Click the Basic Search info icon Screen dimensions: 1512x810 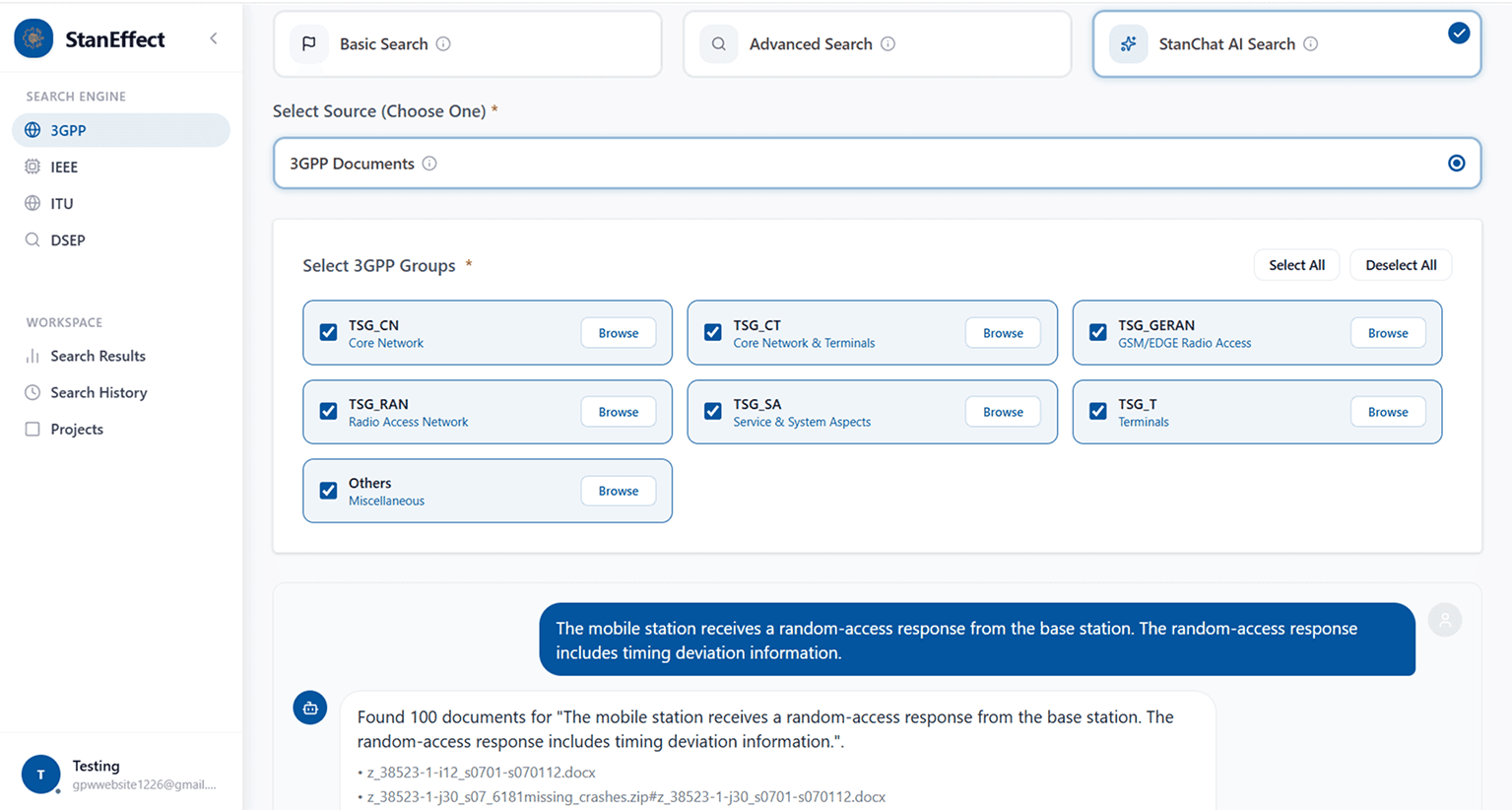(443, 43)
